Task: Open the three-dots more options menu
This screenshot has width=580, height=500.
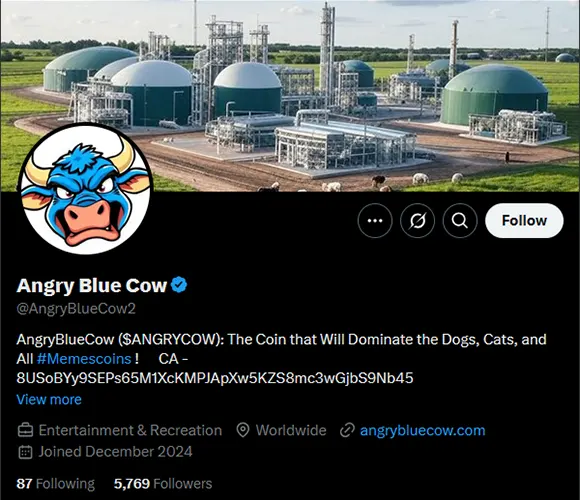Action: click(375, 220)
